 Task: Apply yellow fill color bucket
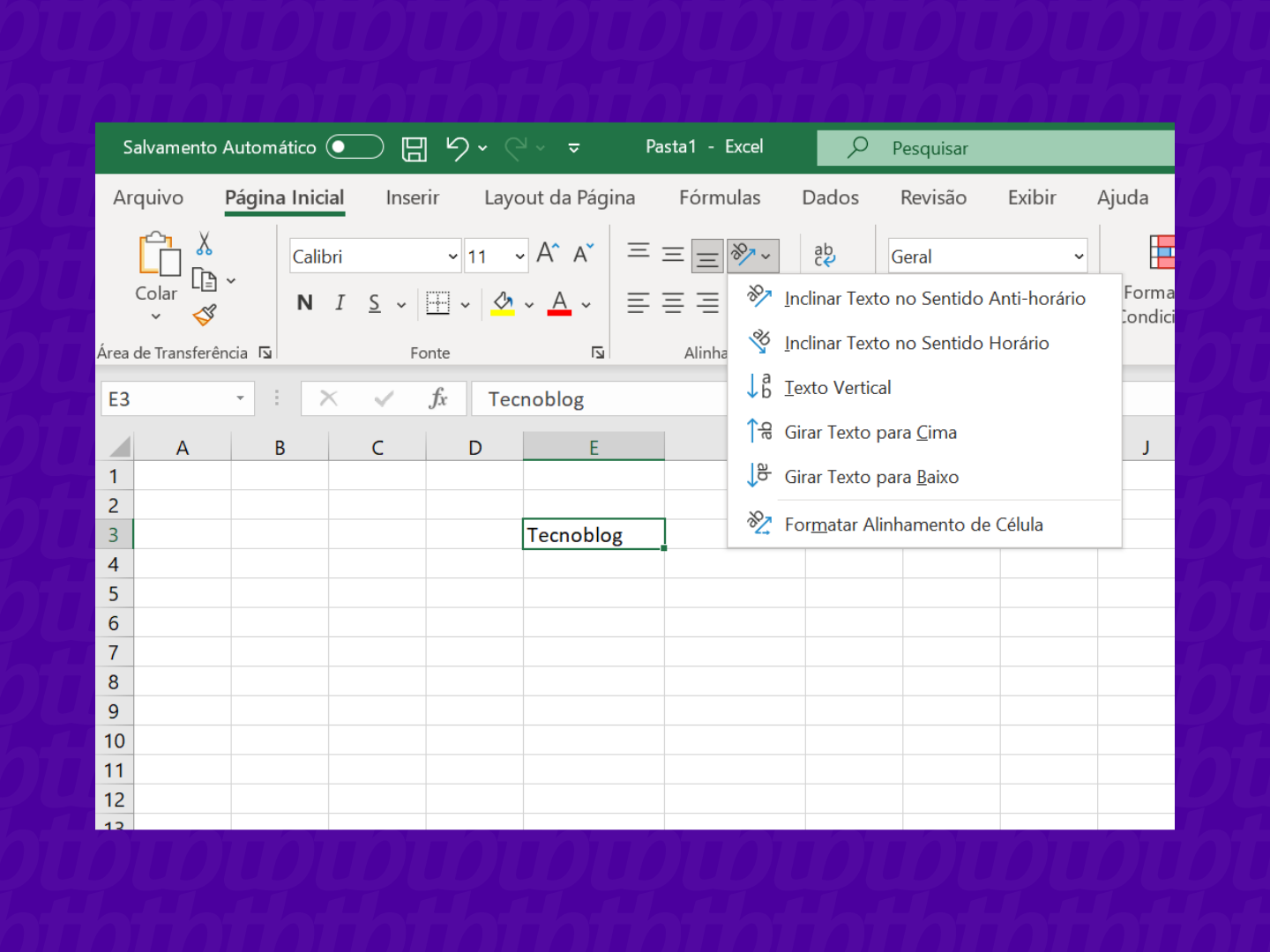503,303
